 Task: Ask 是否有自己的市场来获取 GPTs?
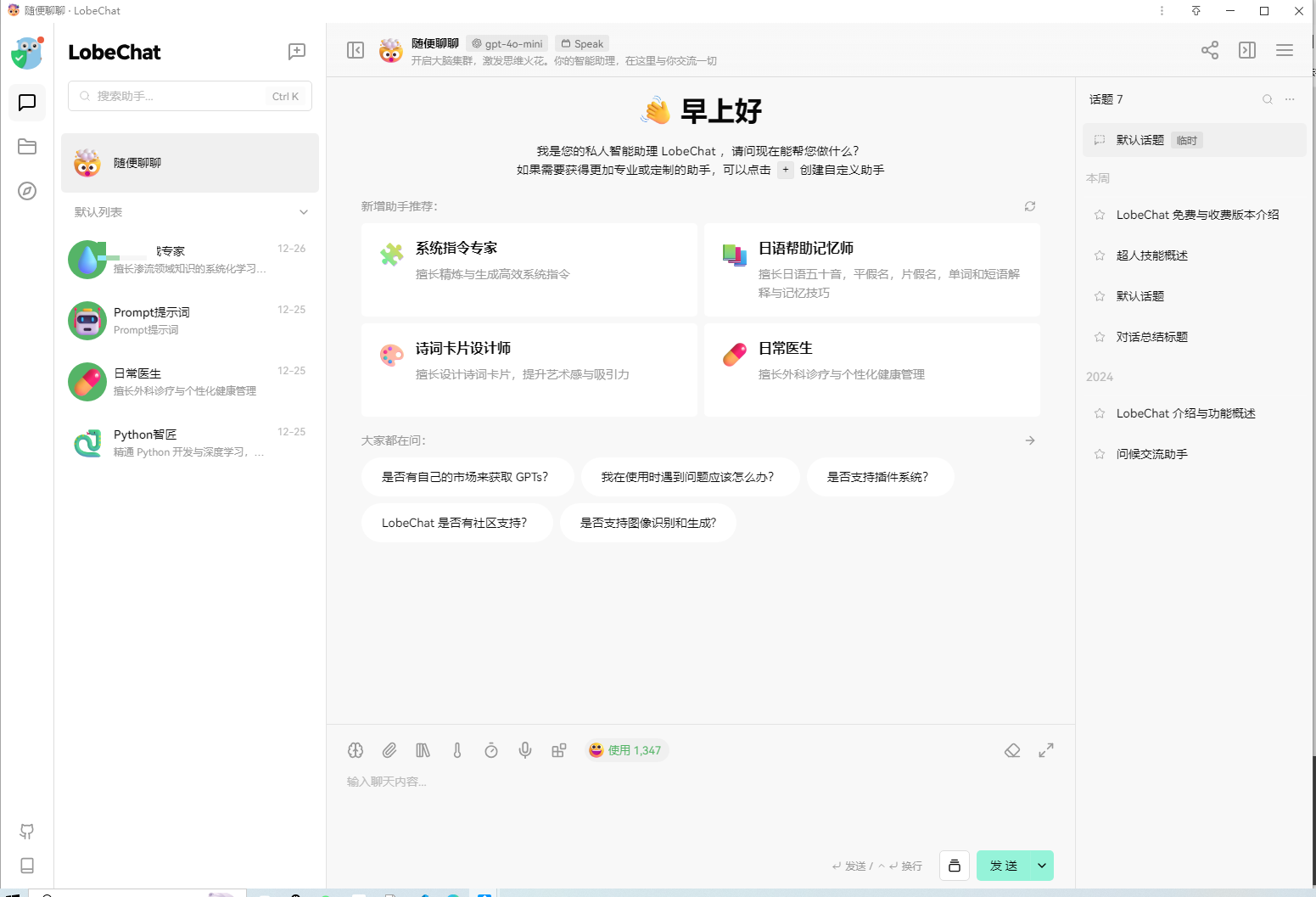[x=468, y=477]
